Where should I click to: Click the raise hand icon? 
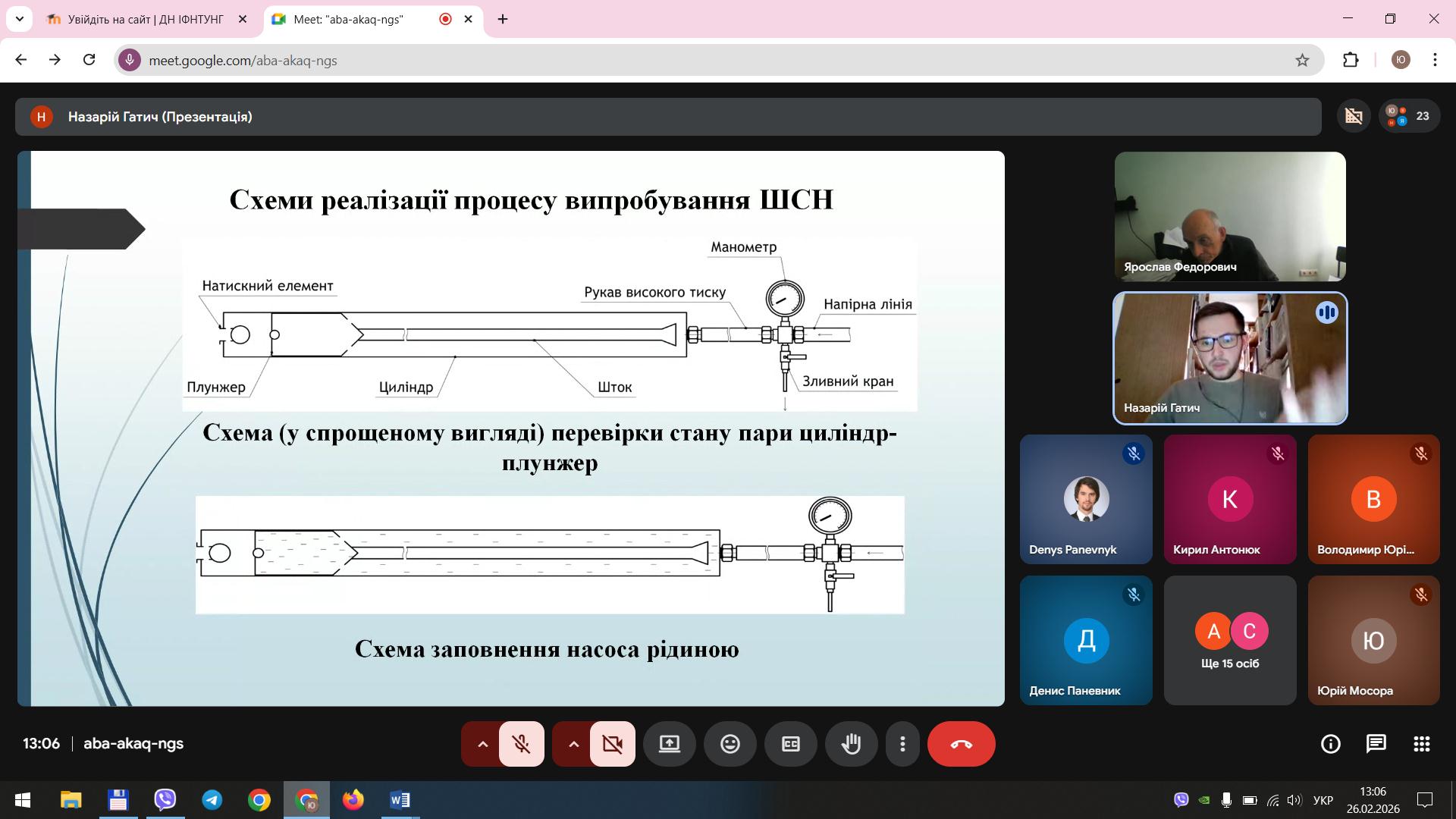pos(851,744)
